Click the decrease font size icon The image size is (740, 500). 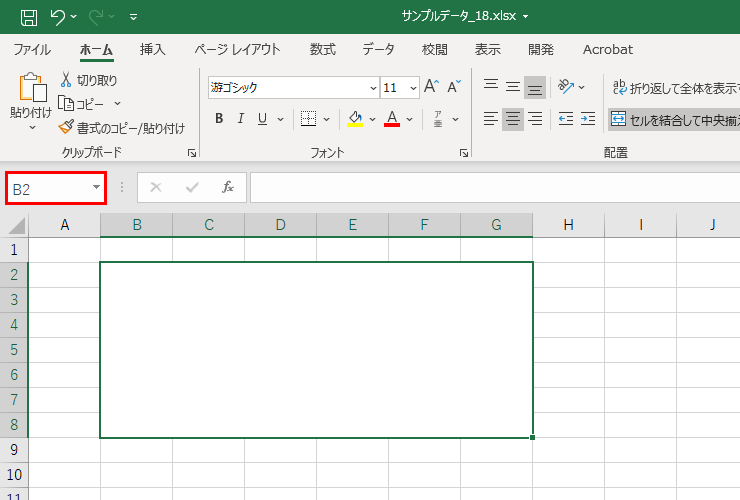tap(454, 86)
